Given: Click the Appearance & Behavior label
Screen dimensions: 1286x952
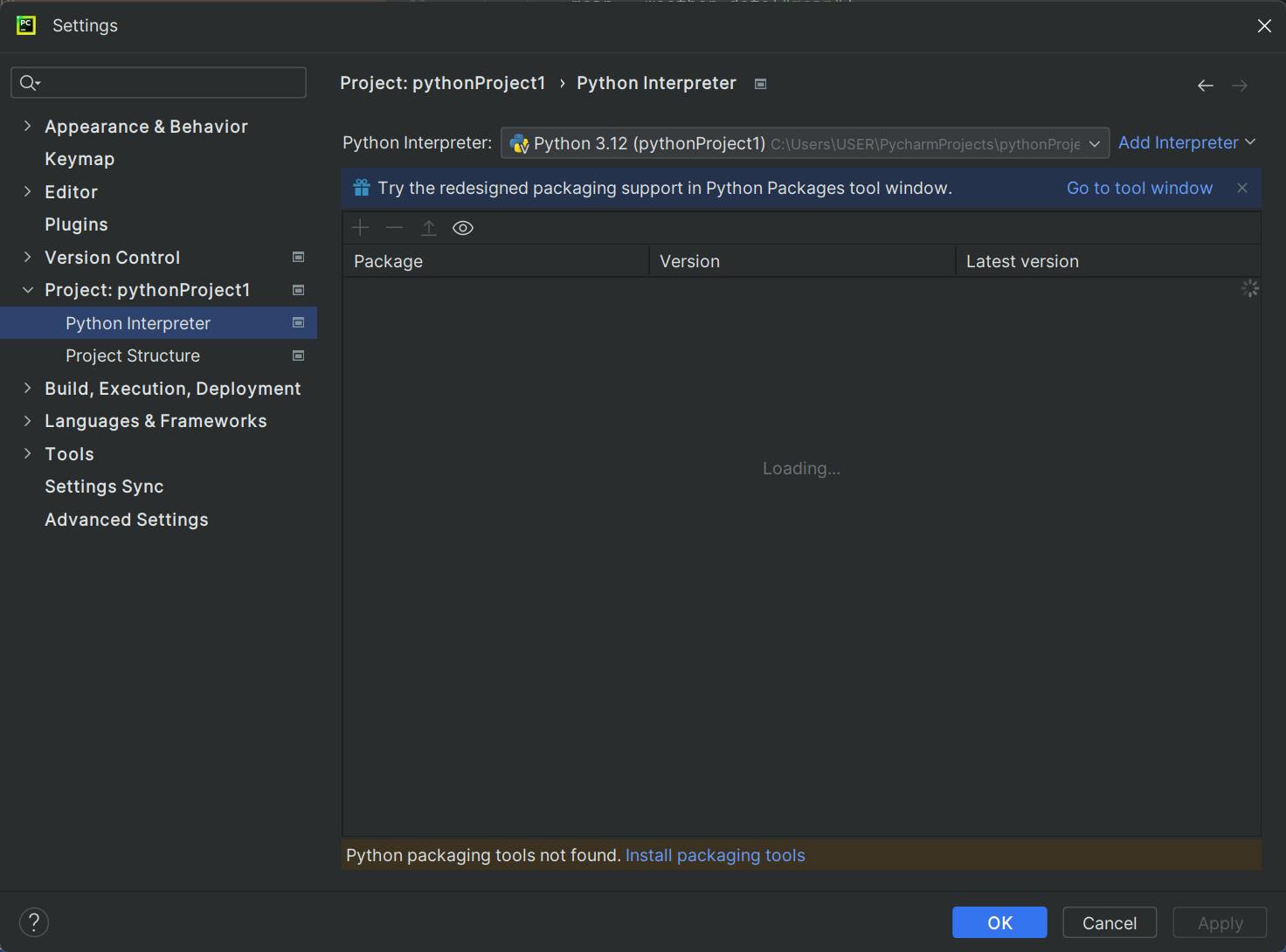Looking at the screenshot, I should tap(146, 126).
